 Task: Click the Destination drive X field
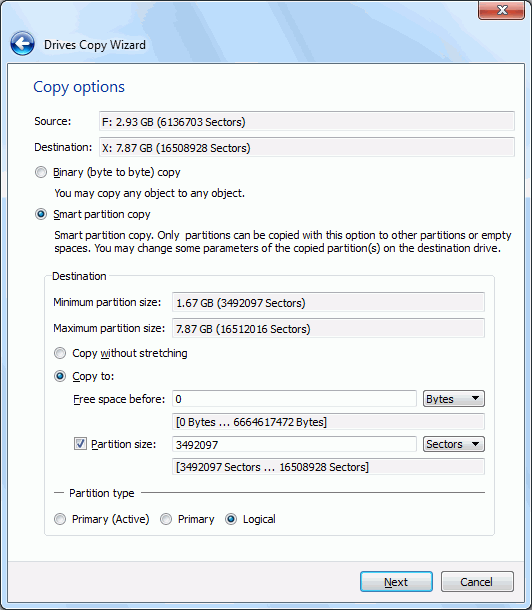(x=307, y=147)
